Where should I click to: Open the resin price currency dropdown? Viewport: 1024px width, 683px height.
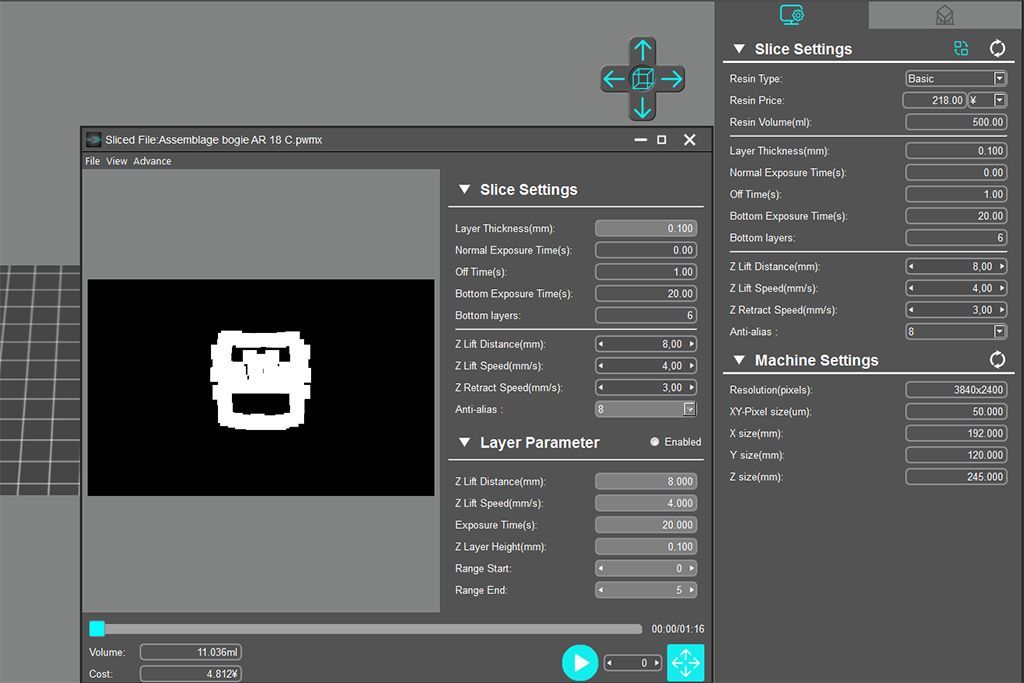tap(999, 100)
